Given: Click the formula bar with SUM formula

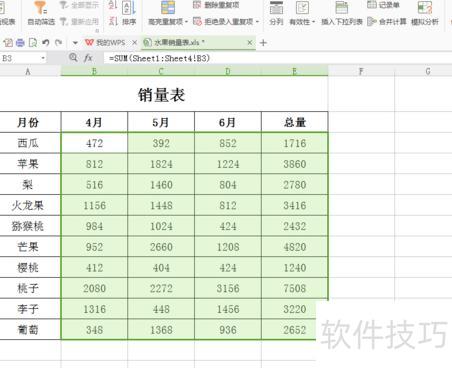Looking at the screenshot, I should pyautogui.click(x=277, y=58).
